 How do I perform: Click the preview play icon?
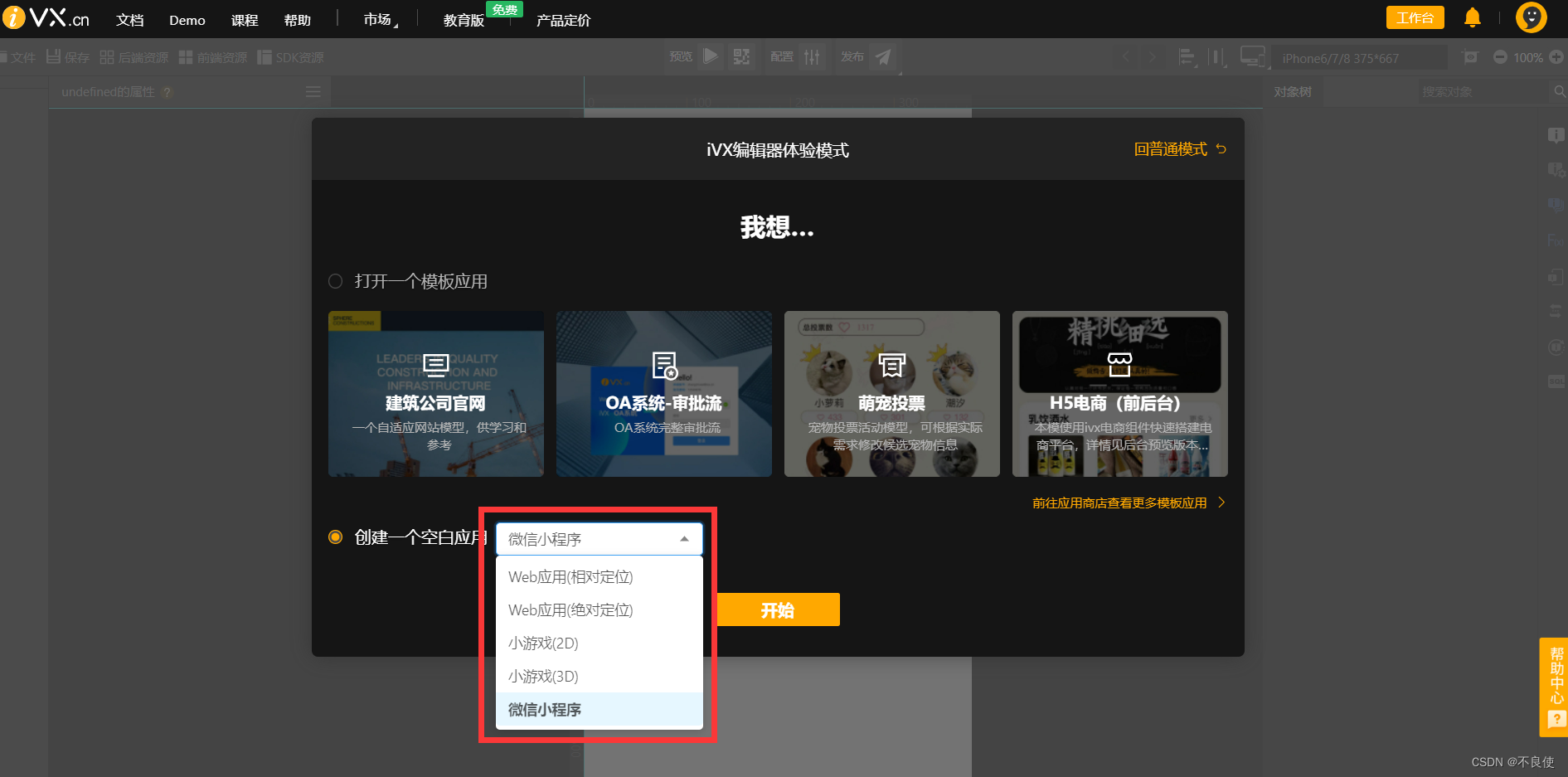coord(711,56)
